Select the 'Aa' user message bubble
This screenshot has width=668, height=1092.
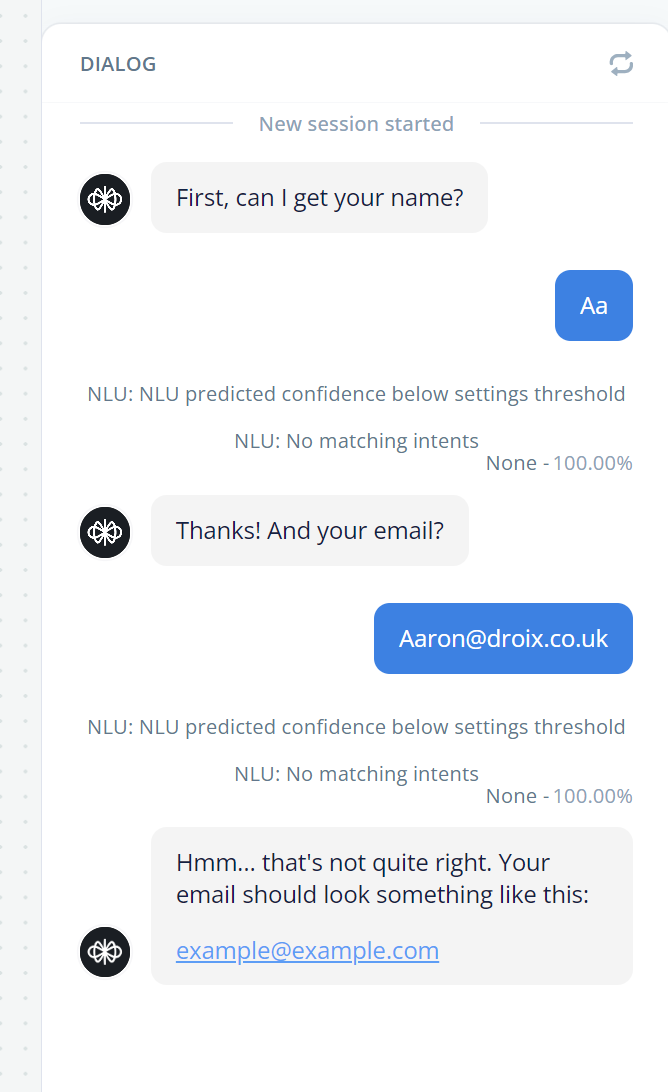pos(593,305)
